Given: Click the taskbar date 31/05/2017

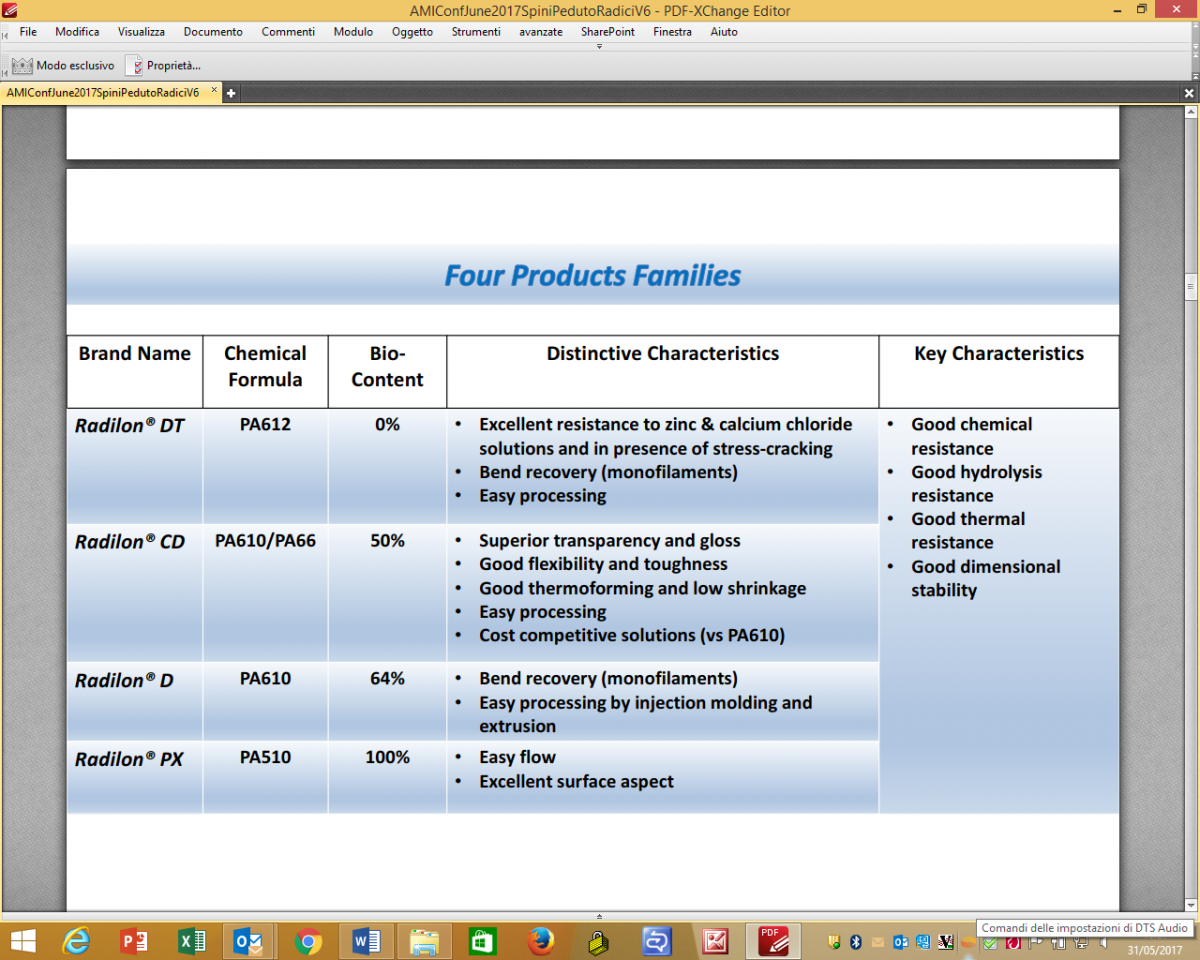Looking at the screenshot, I should (x=1154, y=950).
